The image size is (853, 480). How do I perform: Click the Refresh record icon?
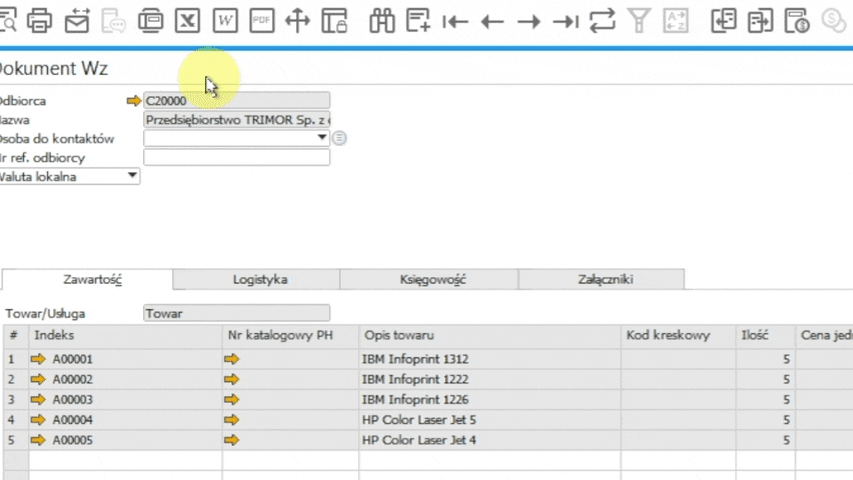coord(602,21)
